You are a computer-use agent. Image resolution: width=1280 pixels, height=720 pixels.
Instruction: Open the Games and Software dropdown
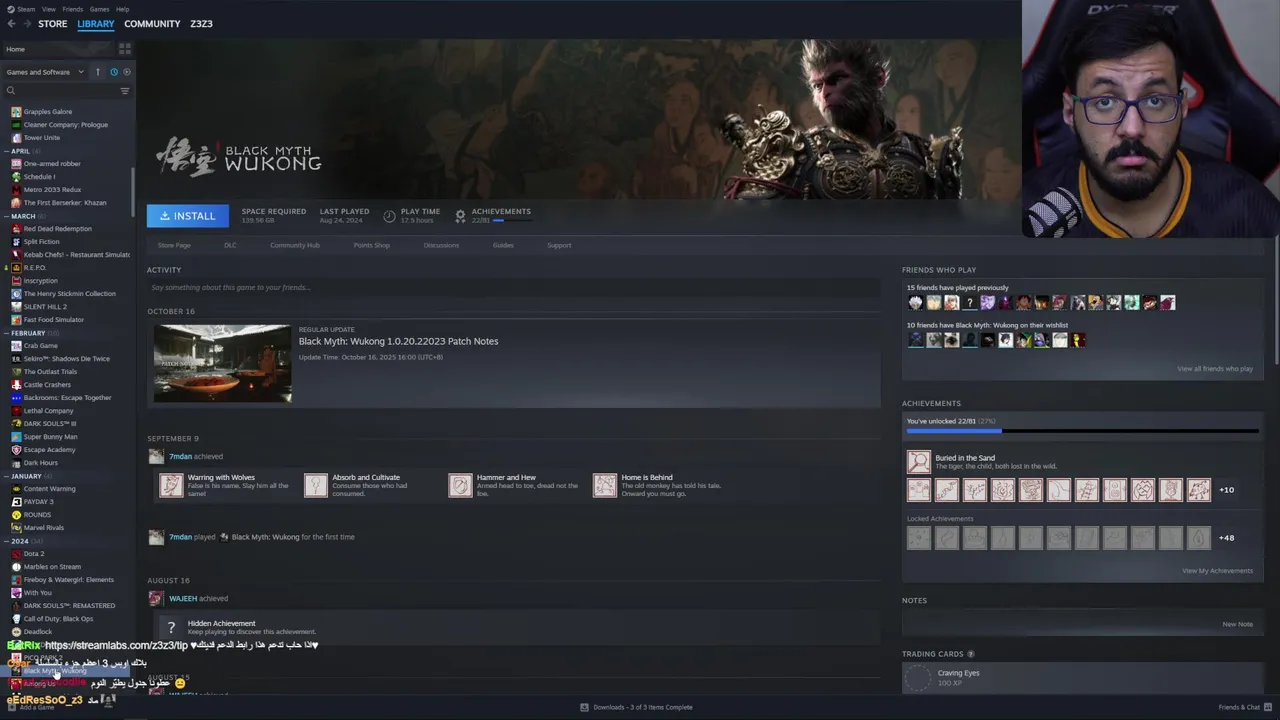click(x=45, y=72)
